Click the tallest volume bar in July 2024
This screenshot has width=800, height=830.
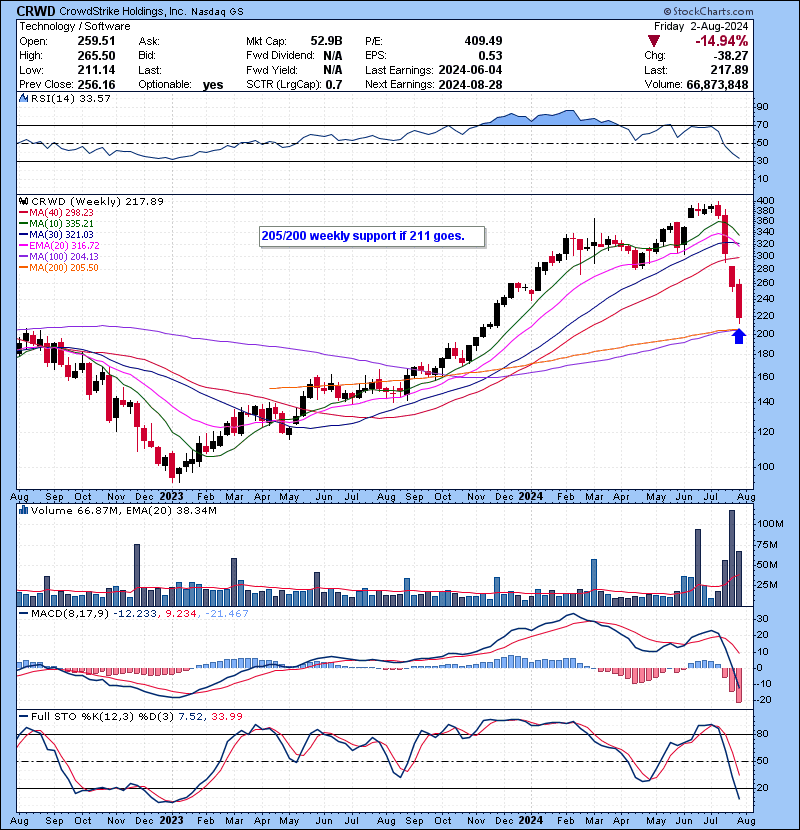pyautogui.click(x=732, y=557)
